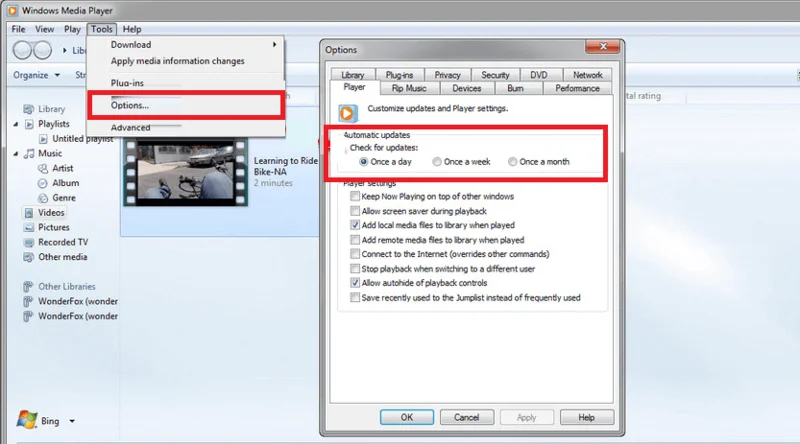
Task: Click OK in Options dialog
Action: click(407, 417)
